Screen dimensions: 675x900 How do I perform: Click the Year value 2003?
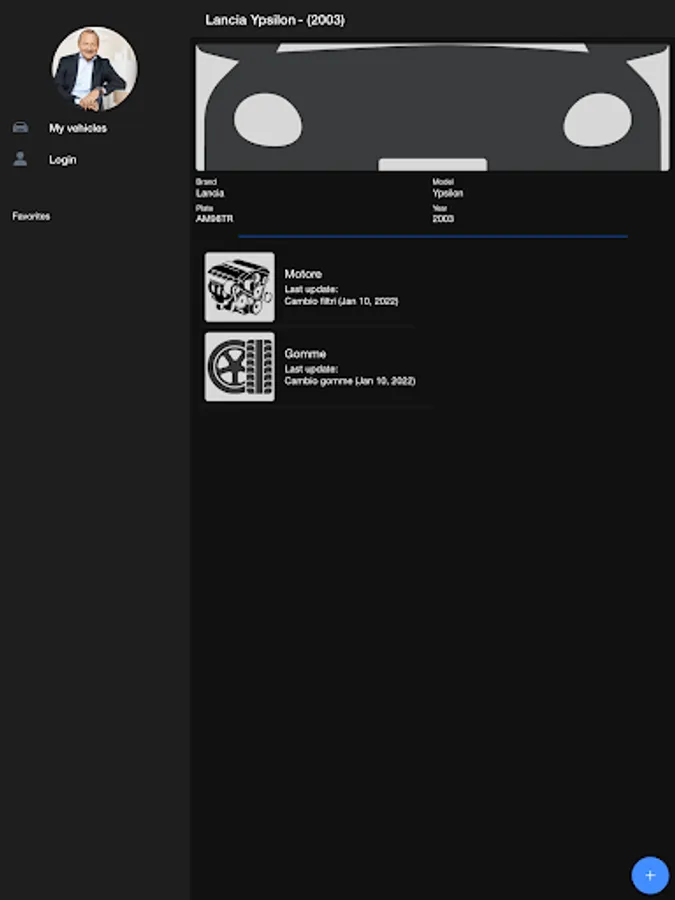tap(443, 219)
